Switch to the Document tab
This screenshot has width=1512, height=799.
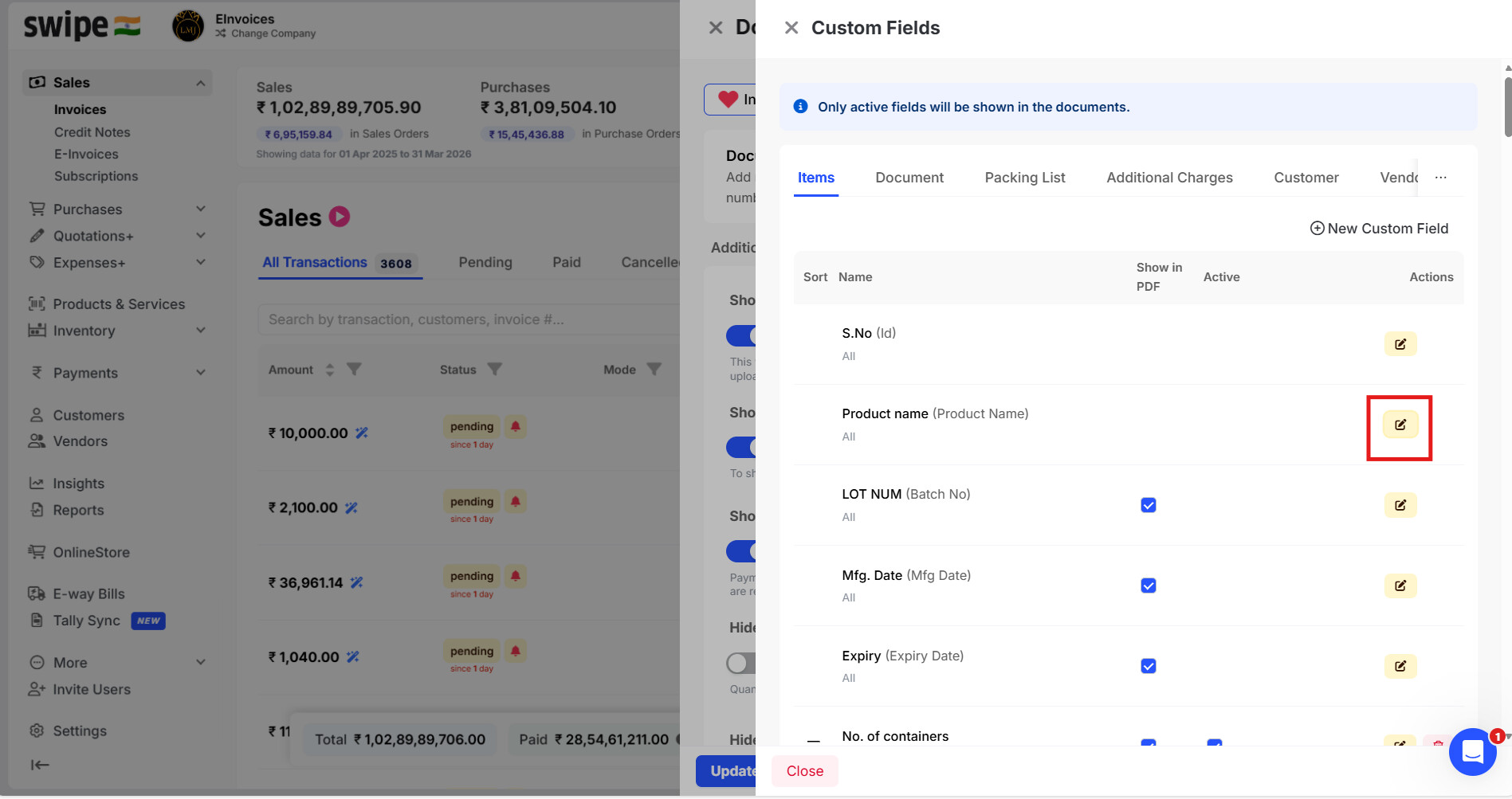(x=909, y=178)
